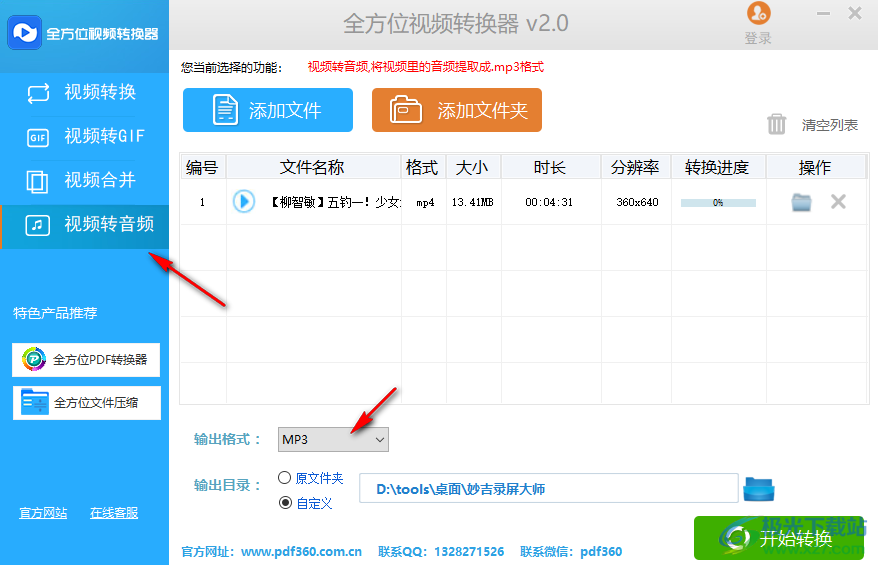
Task: Click the WeChat contact pdf360
Action: [601, 552]
